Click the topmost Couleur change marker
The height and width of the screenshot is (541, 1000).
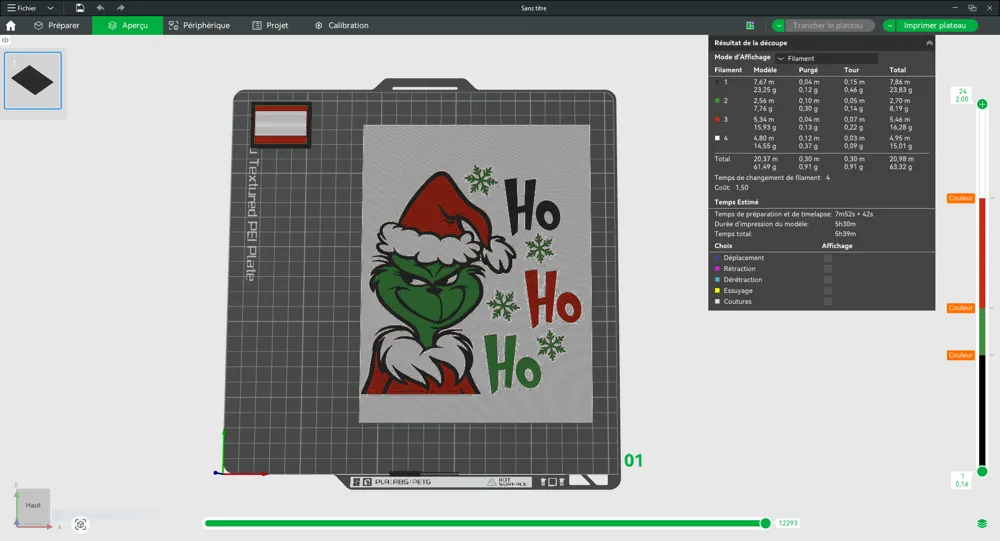click(960, 198)
